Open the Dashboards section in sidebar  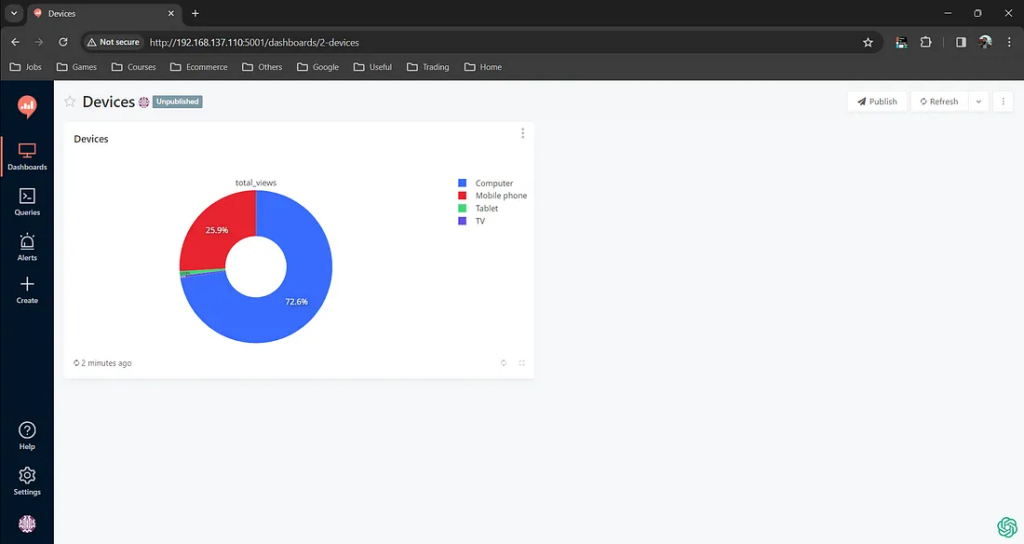click(x=27, y=156)
